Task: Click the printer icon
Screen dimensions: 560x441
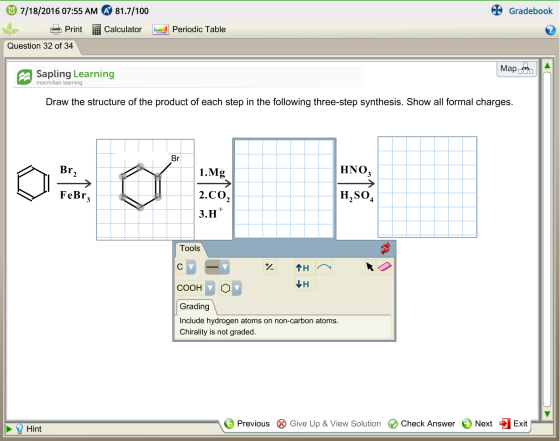Action: coord(56,29)
